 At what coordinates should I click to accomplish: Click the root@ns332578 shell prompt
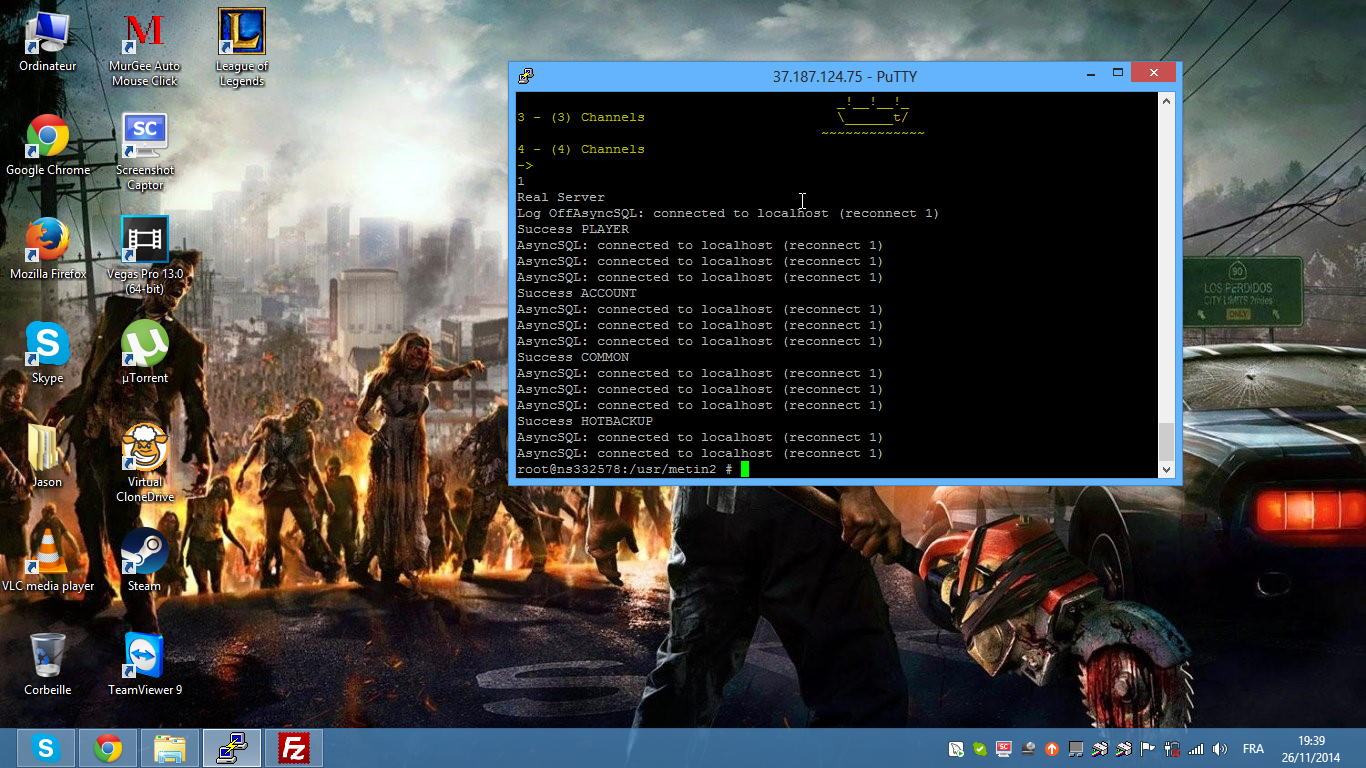click(625, 469)
